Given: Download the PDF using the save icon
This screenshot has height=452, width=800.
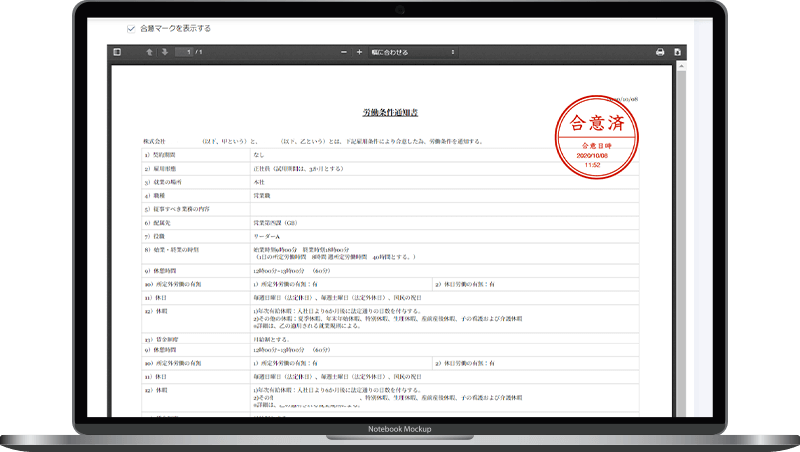Looking at the screenshot, I should click(677, 52).
